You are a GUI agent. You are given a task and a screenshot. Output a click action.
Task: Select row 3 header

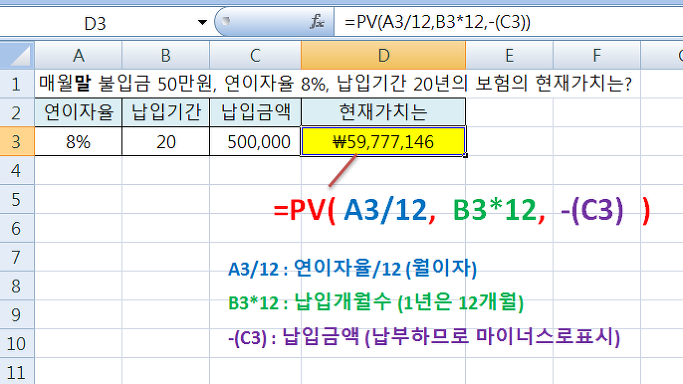tap(17, 141)
